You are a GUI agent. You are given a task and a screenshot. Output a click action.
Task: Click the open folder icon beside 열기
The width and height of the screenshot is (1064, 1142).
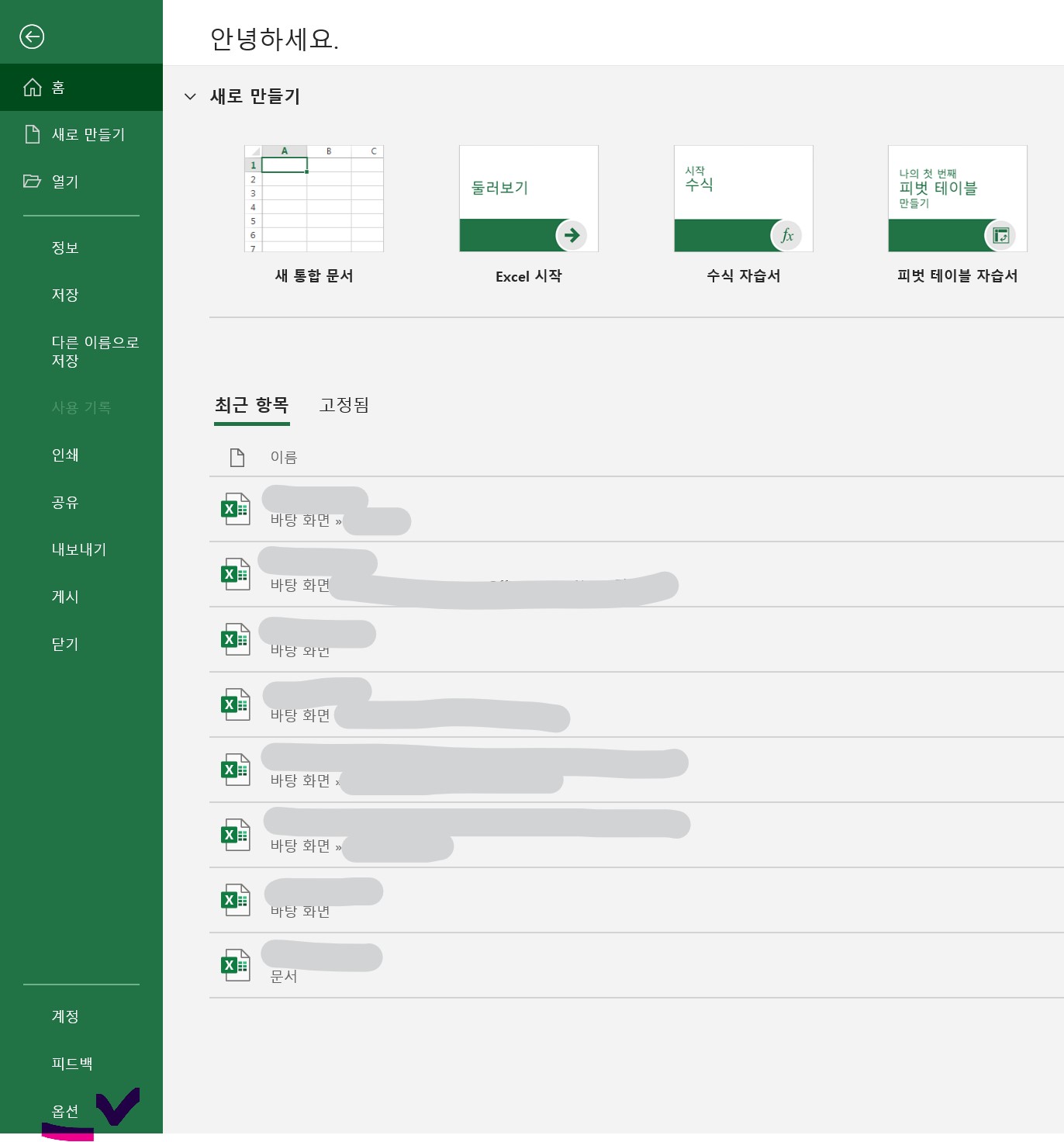(x=32, y=181)
